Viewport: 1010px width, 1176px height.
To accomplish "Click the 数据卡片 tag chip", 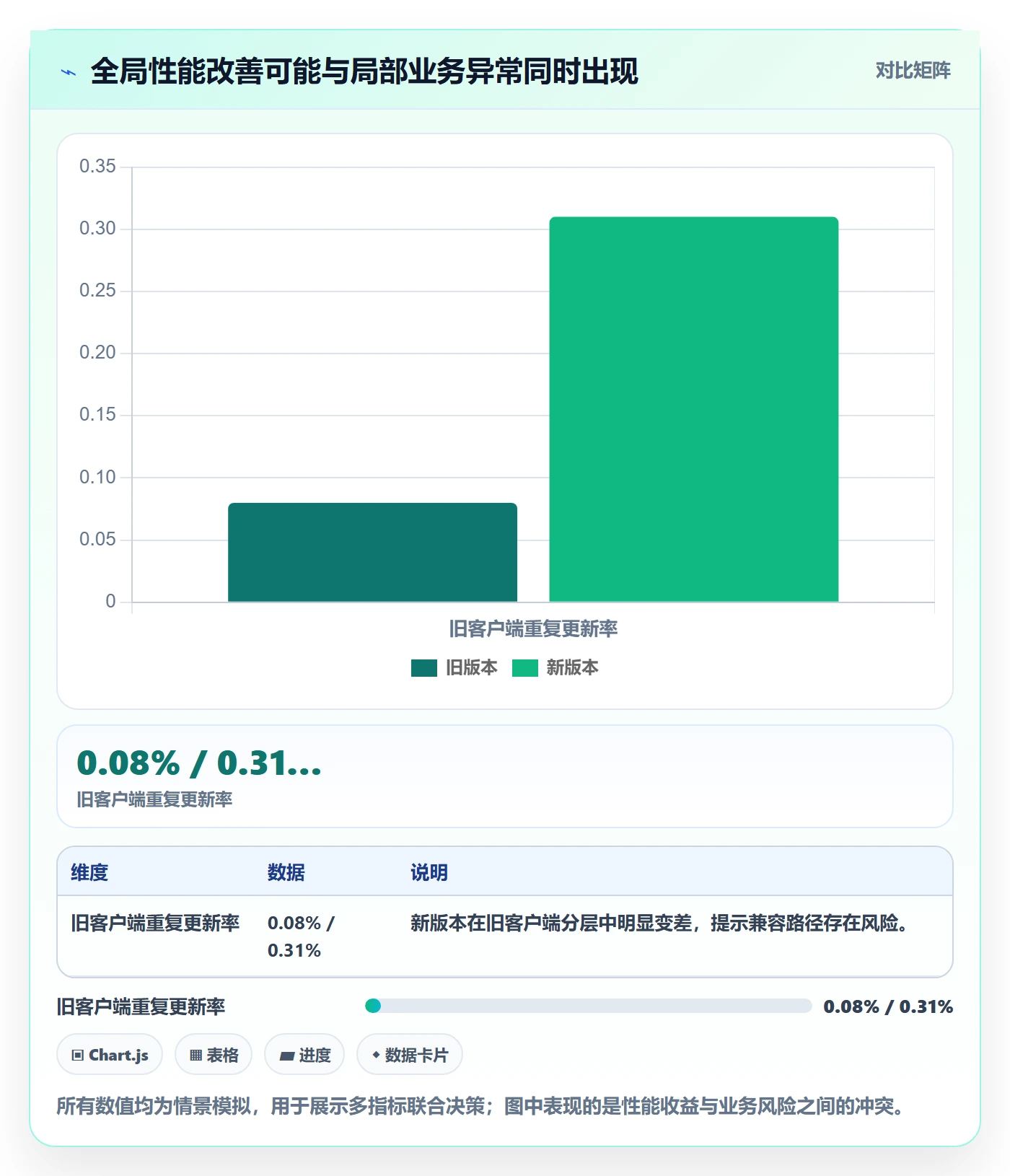I will click(x=410, y=1055).
